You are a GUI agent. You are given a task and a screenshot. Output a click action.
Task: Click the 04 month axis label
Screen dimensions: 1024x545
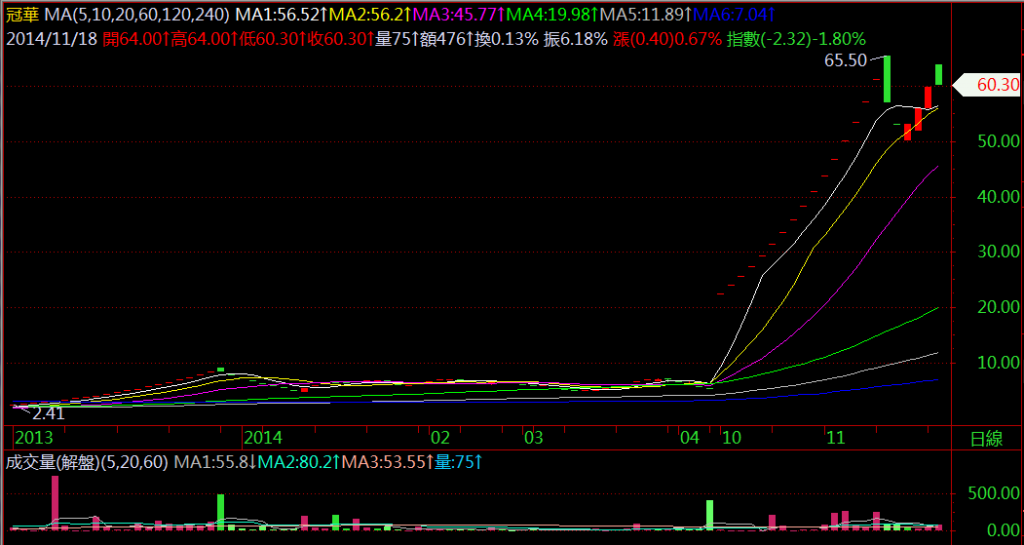(x=690, y=437)
